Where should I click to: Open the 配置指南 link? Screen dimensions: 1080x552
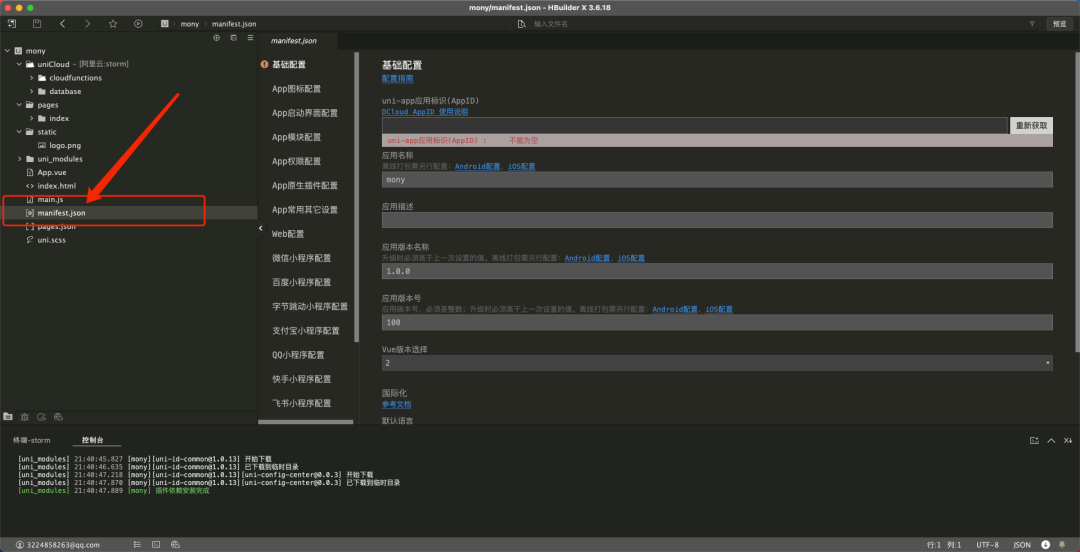[397, 79]
